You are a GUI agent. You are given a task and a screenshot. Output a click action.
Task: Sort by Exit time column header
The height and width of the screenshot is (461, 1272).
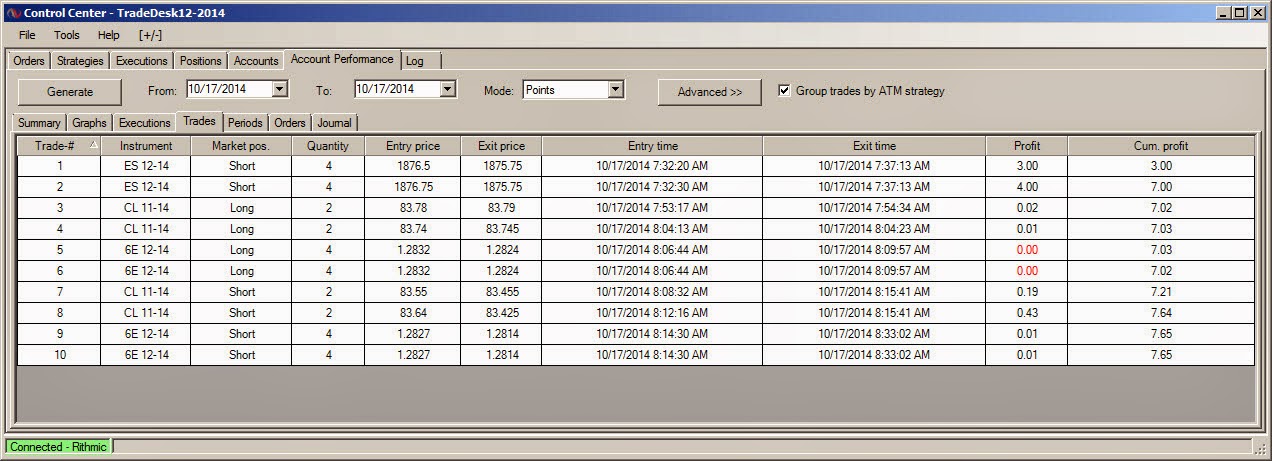pyautogui.click(x=874, y=146)
